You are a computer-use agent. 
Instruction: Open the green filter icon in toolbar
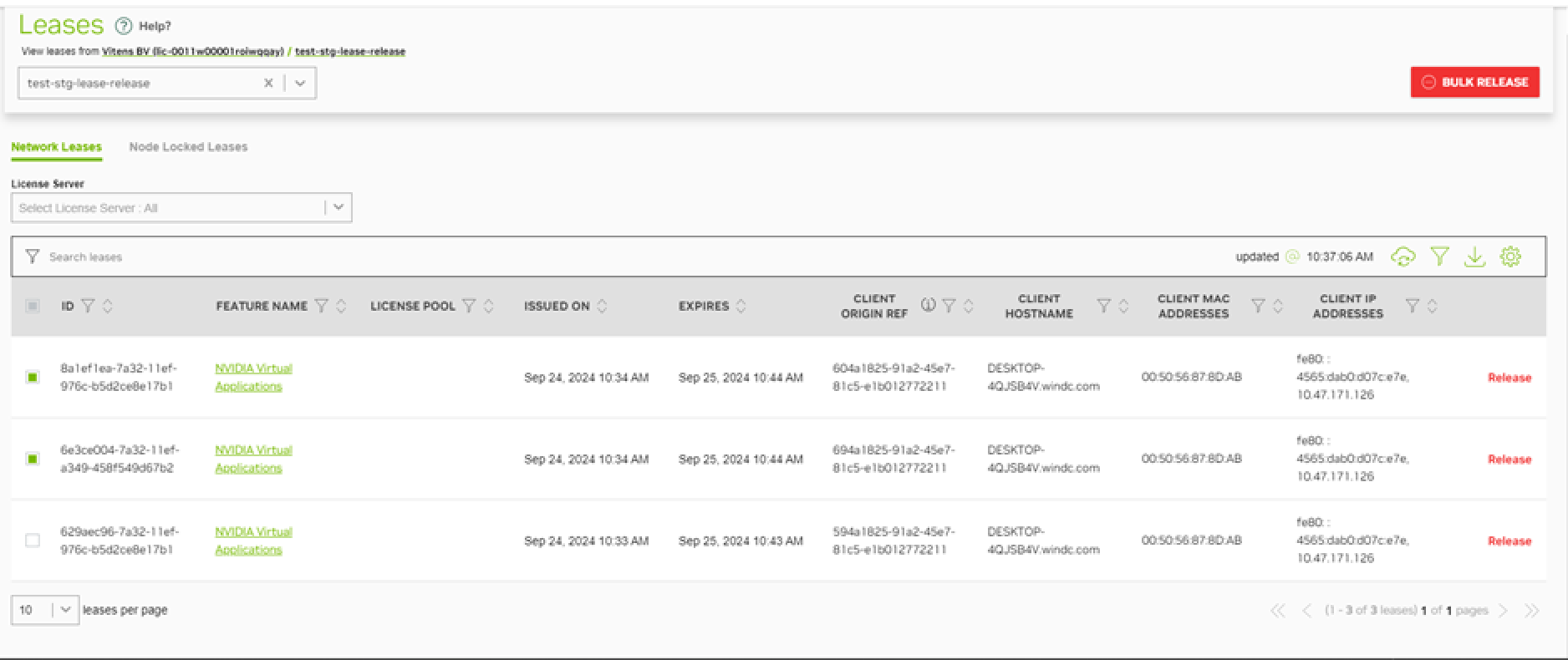tap(1439, 256)
